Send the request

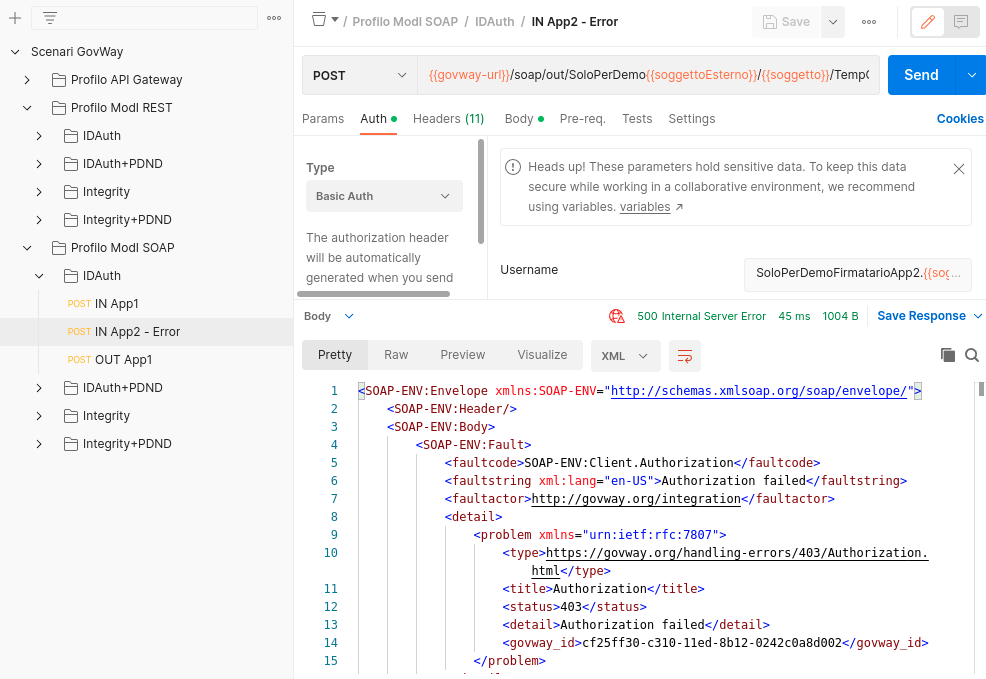[921, 75]
